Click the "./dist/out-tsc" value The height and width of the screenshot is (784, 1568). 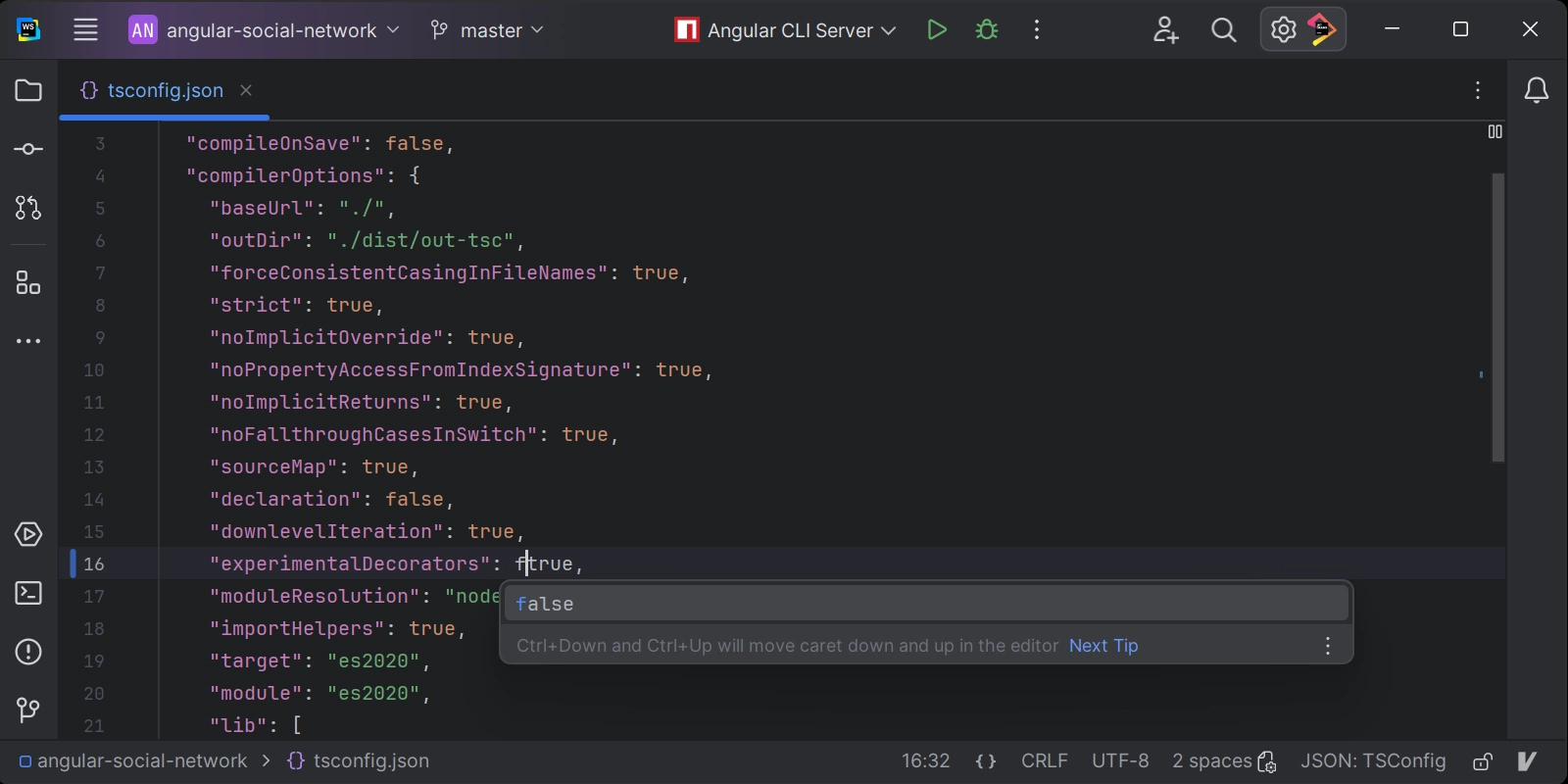point(420,240)
